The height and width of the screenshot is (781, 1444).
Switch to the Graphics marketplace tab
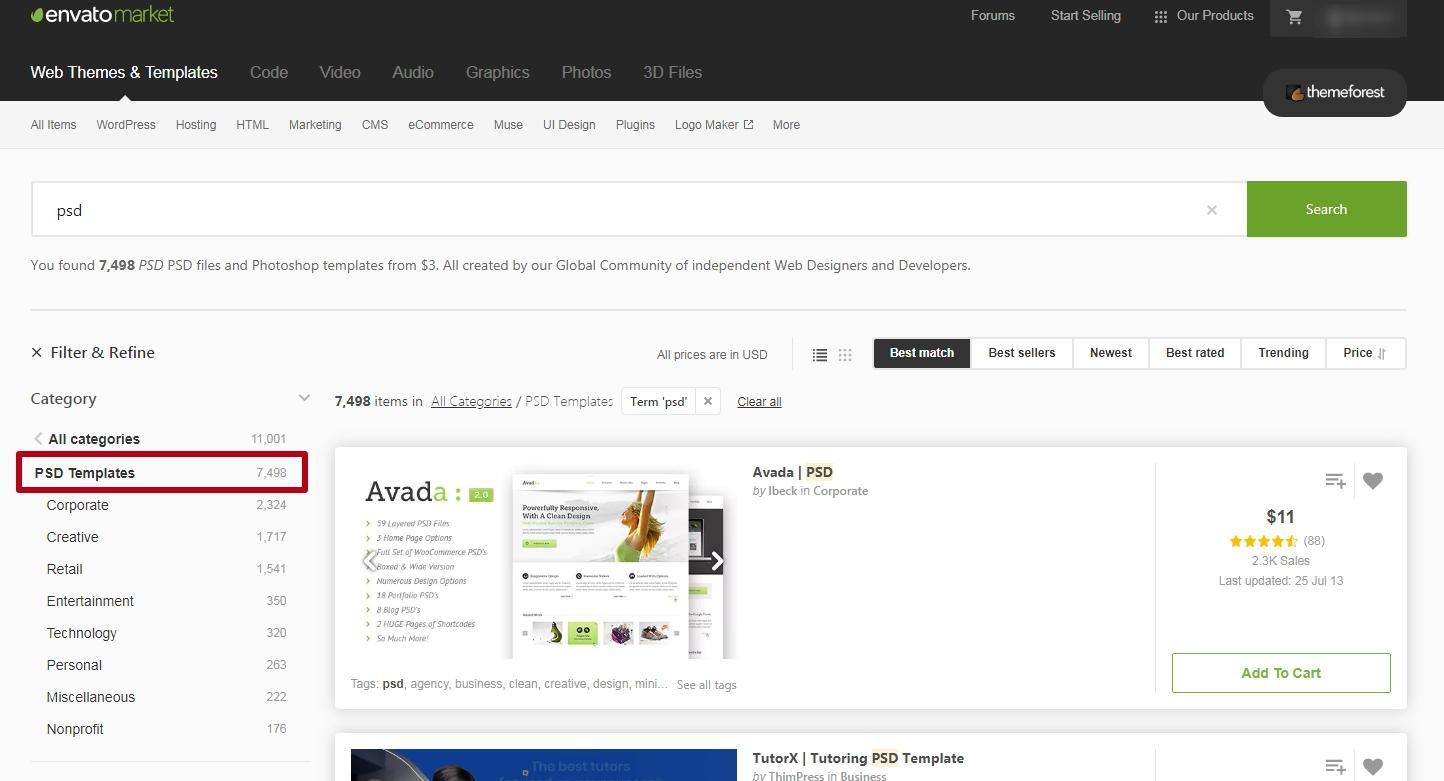pyautogui.click(x=498, y=72)
